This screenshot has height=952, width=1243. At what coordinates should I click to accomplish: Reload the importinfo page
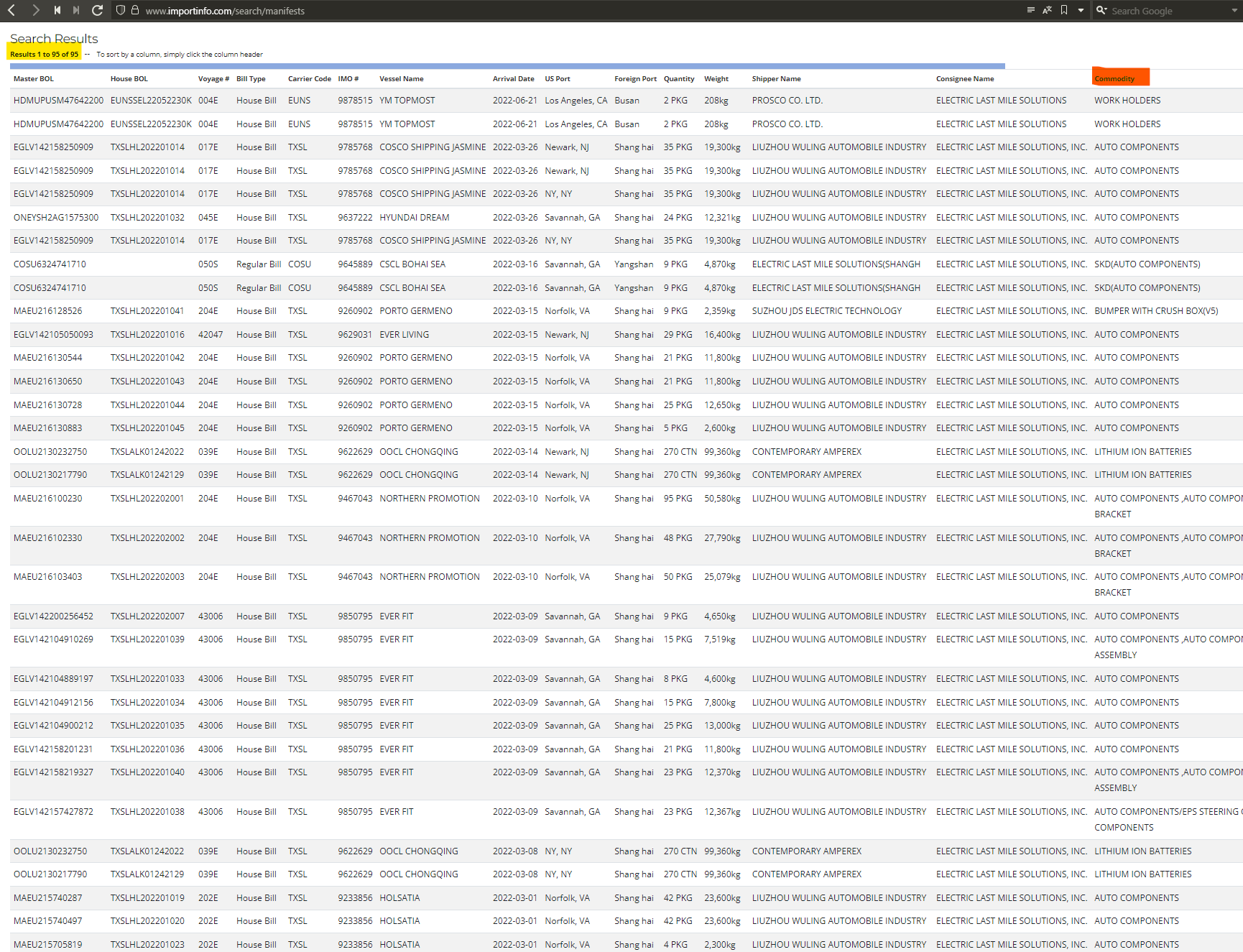[x=98, y=10]
